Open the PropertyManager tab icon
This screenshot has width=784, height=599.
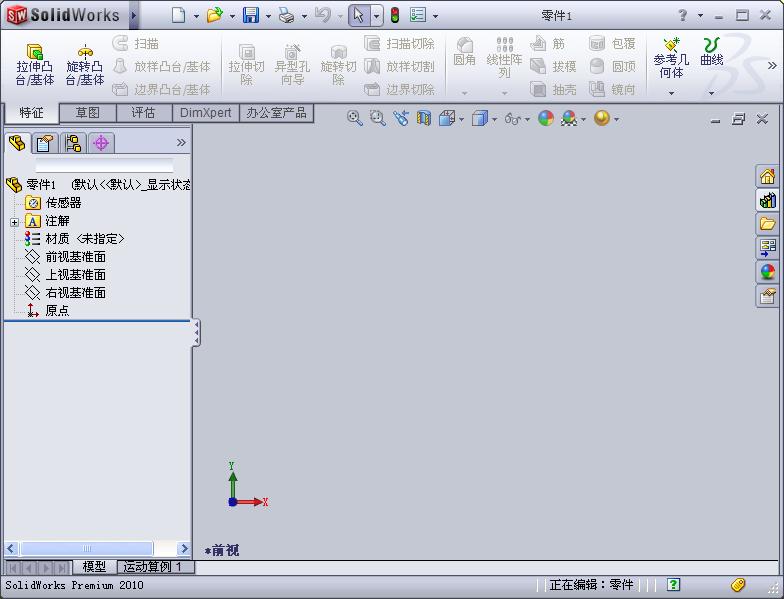point(44,144)
